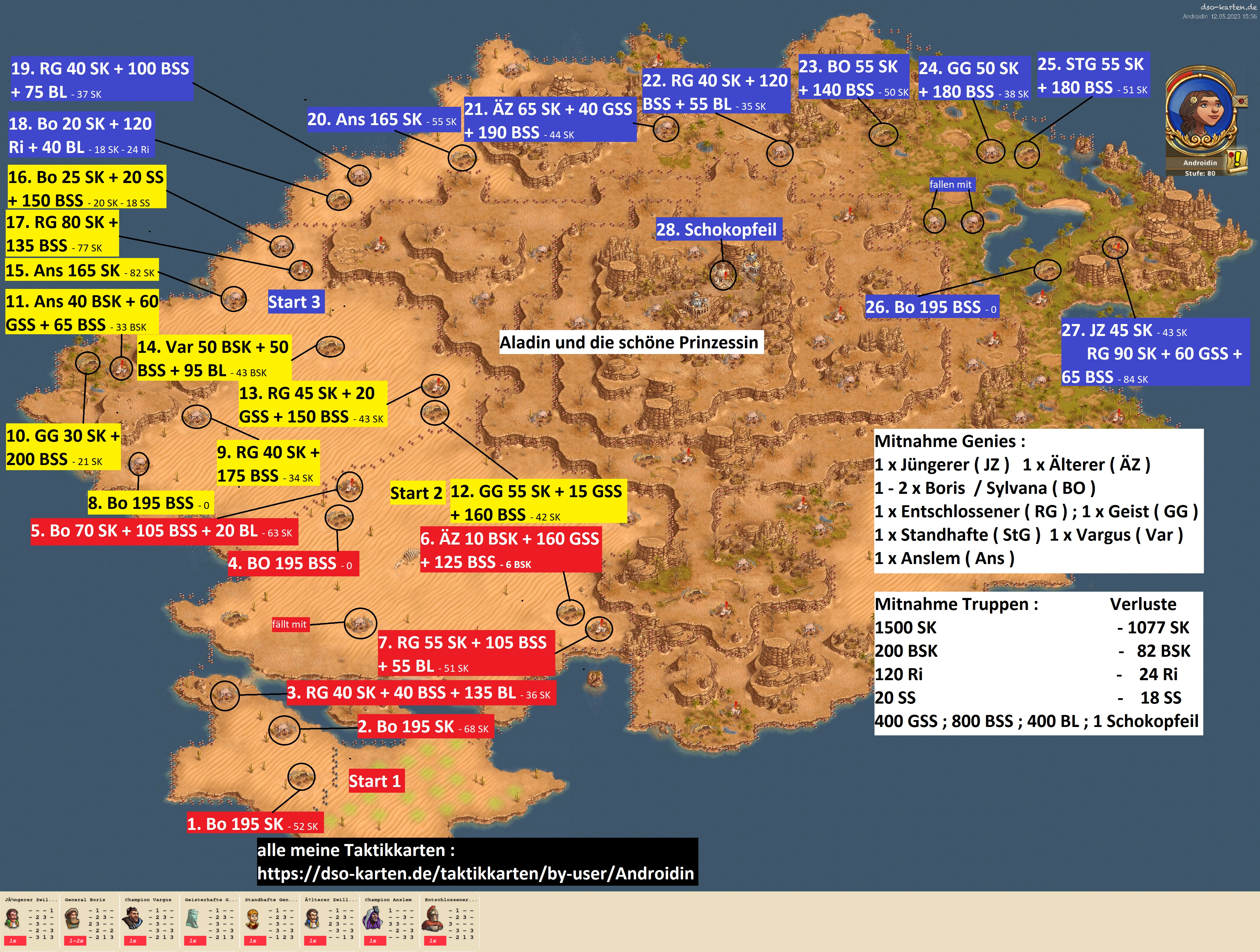Screen dimensions: 1260x952
Task: Click label '8. Bo 195 BSS'
Action: (x=151, y=503)
